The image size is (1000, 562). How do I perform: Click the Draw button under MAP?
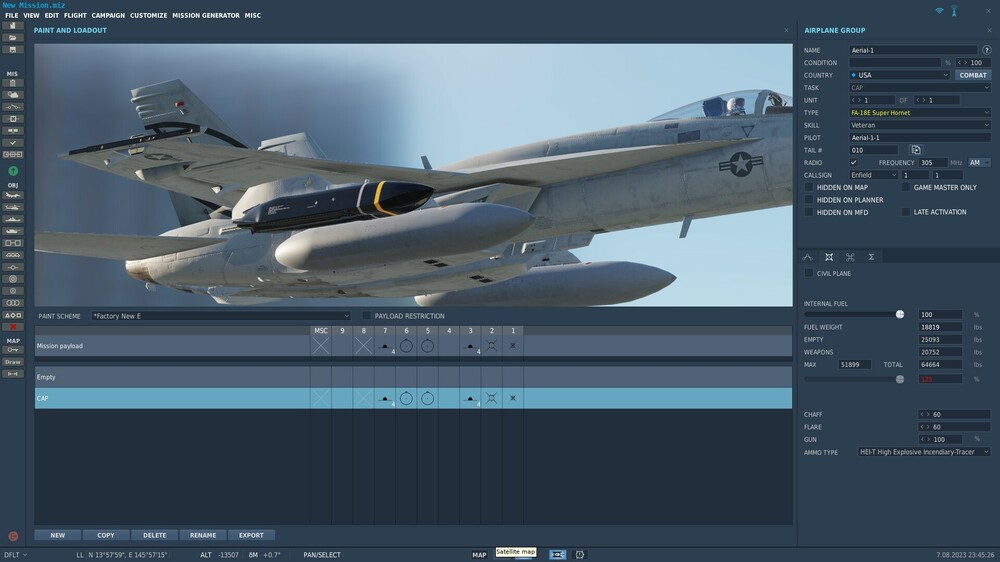[x=12, y=362]
